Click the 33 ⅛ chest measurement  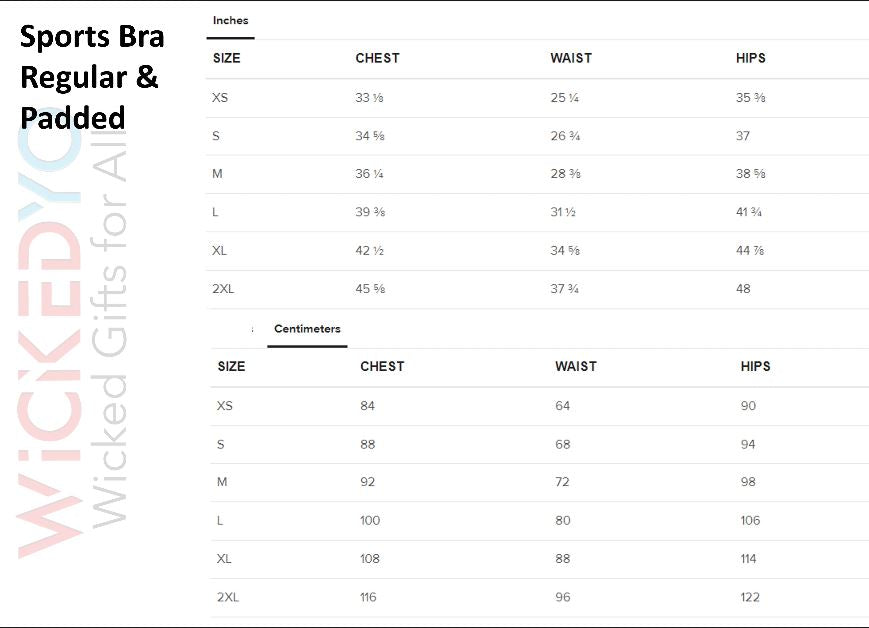[370, 98]
